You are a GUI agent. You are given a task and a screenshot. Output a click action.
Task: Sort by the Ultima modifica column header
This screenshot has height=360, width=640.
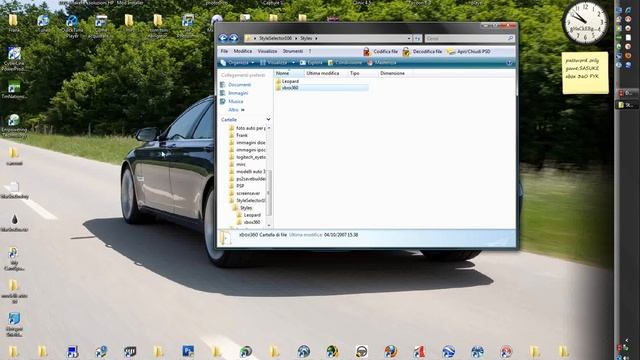click(x=325, y=73)
